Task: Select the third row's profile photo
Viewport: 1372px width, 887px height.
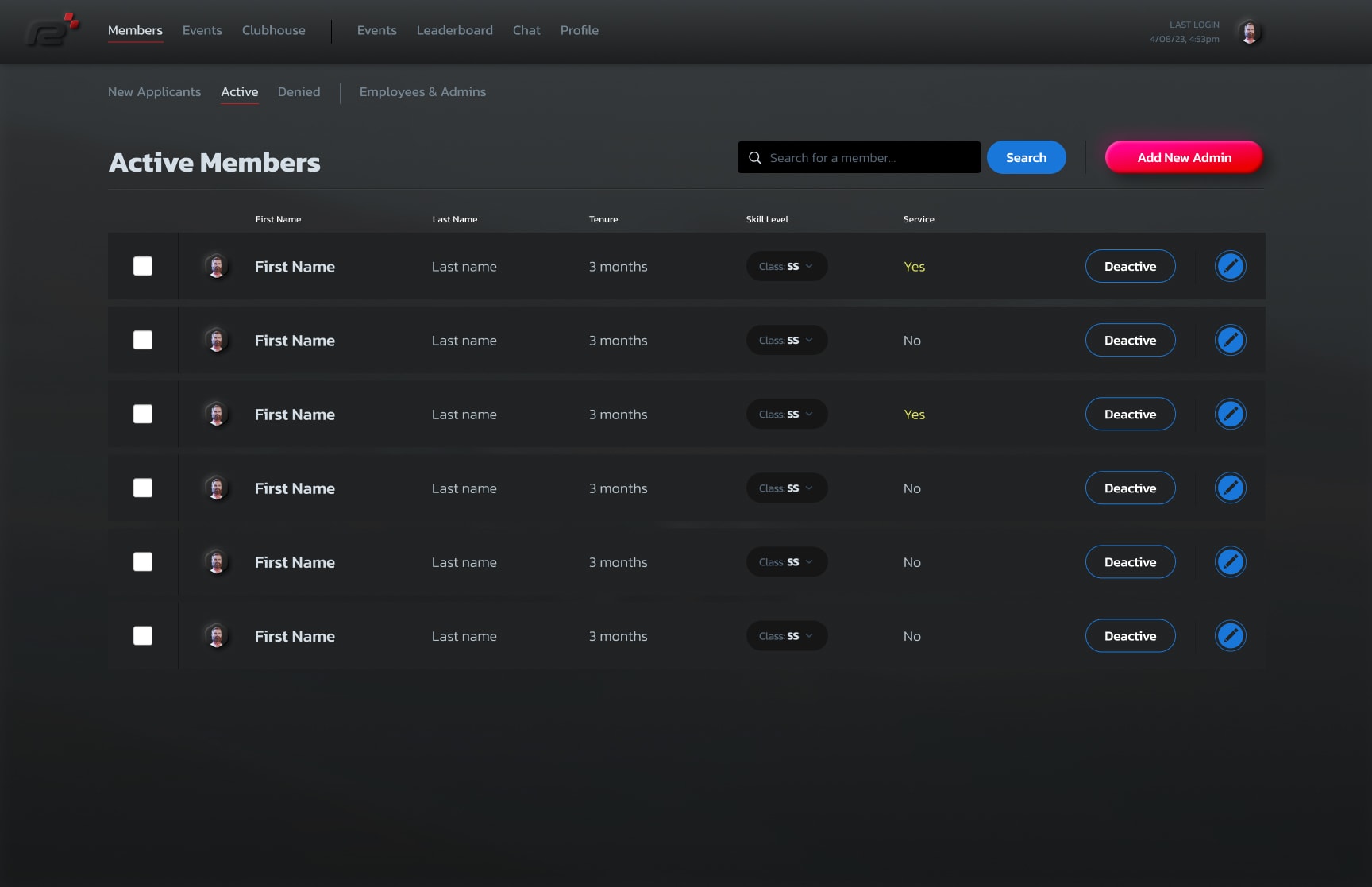Action: pyautogui.click(x=216, y=414)
